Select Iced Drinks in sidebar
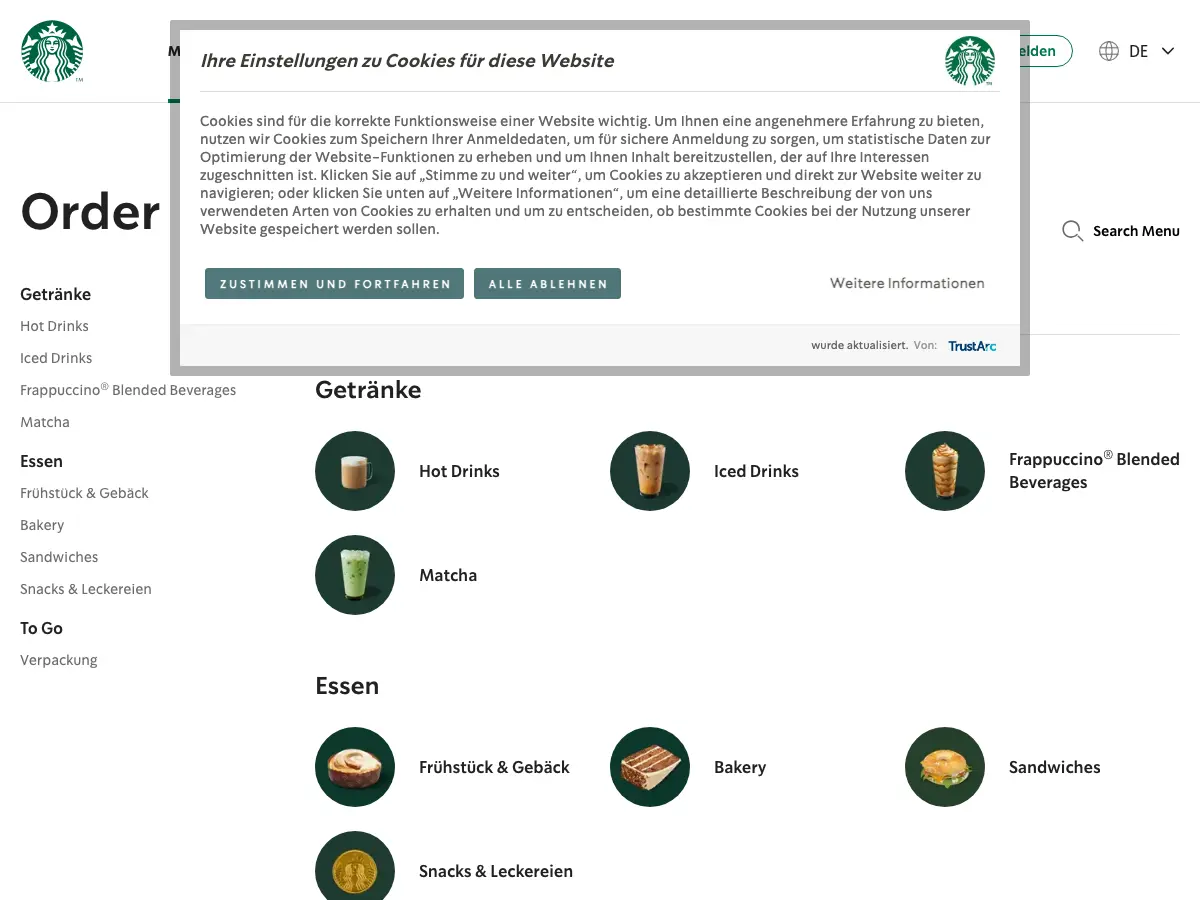 tap(56, 358)
